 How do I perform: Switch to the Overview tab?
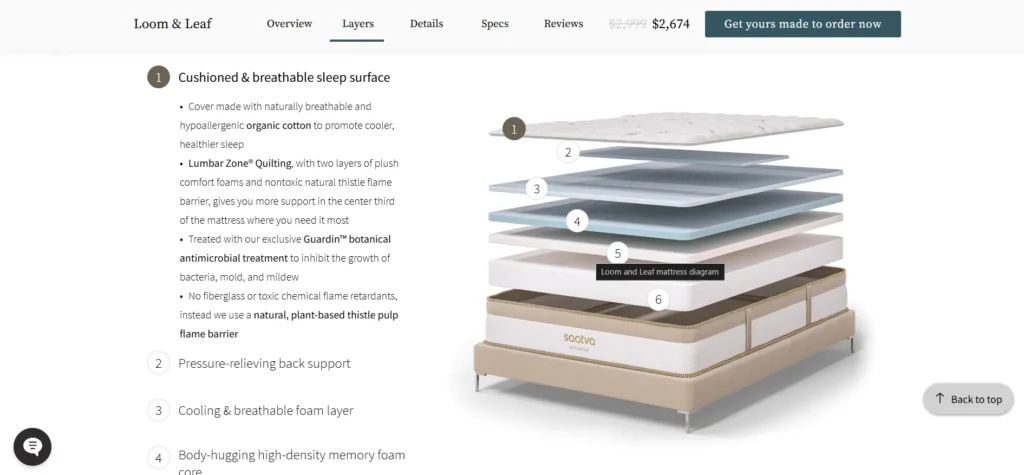[289, 24]
